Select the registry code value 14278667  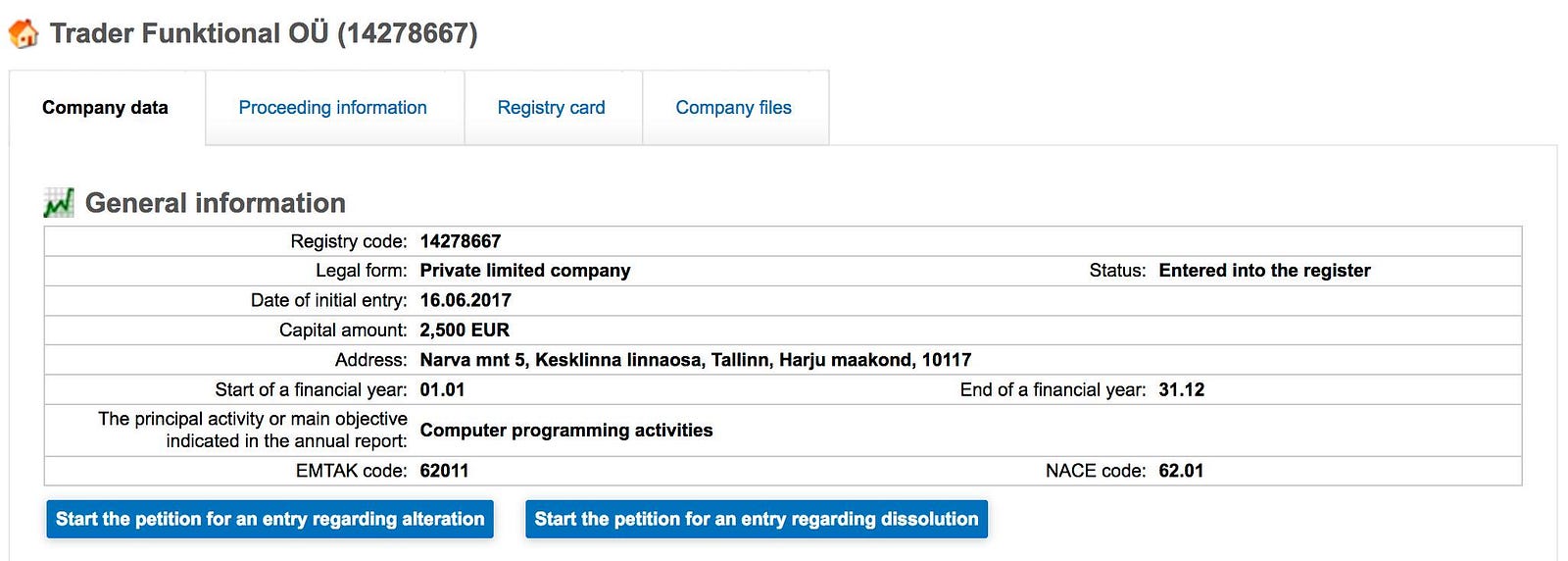[x=460, y=241]
